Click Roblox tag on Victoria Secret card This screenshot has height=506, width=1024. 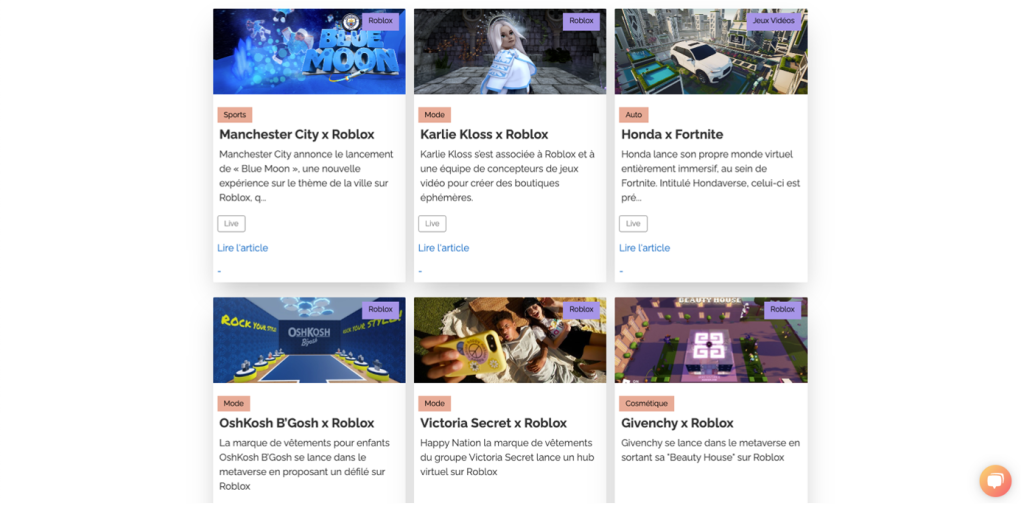pyautogui.click(x=581, y=309)
